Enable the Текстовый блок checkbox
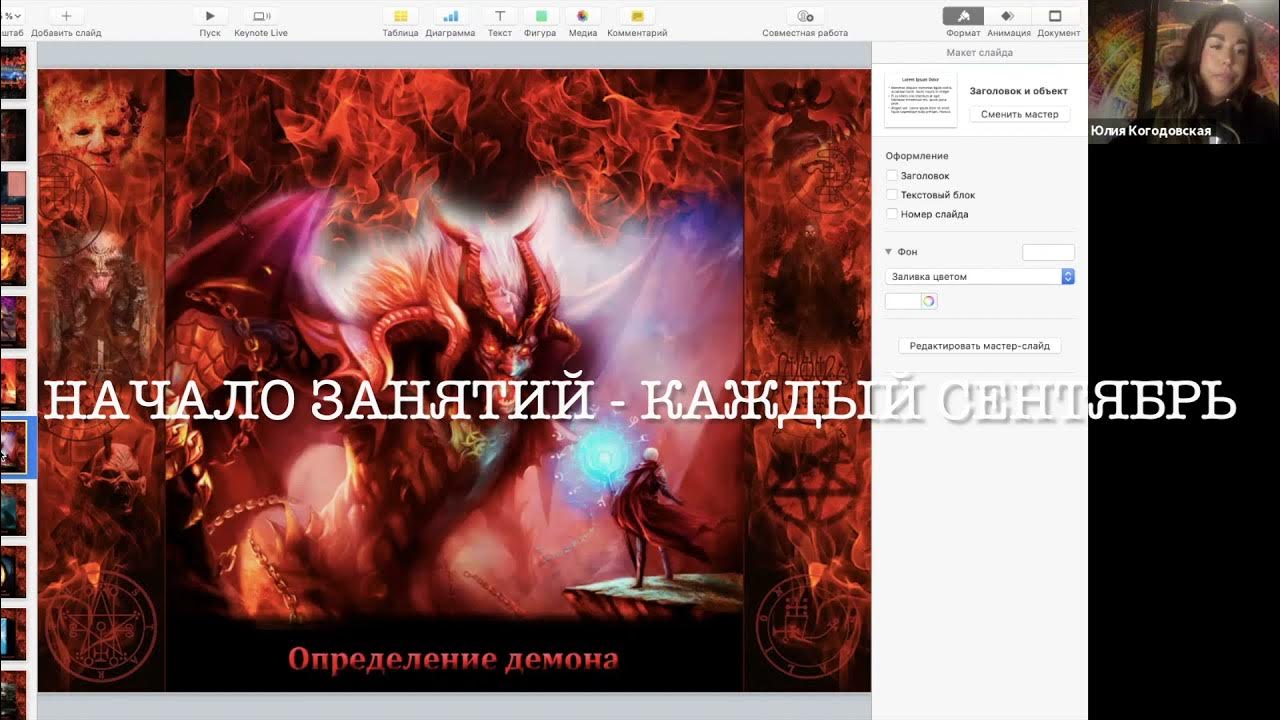This screenshot has height=720, width=1280. click(892, 195)
